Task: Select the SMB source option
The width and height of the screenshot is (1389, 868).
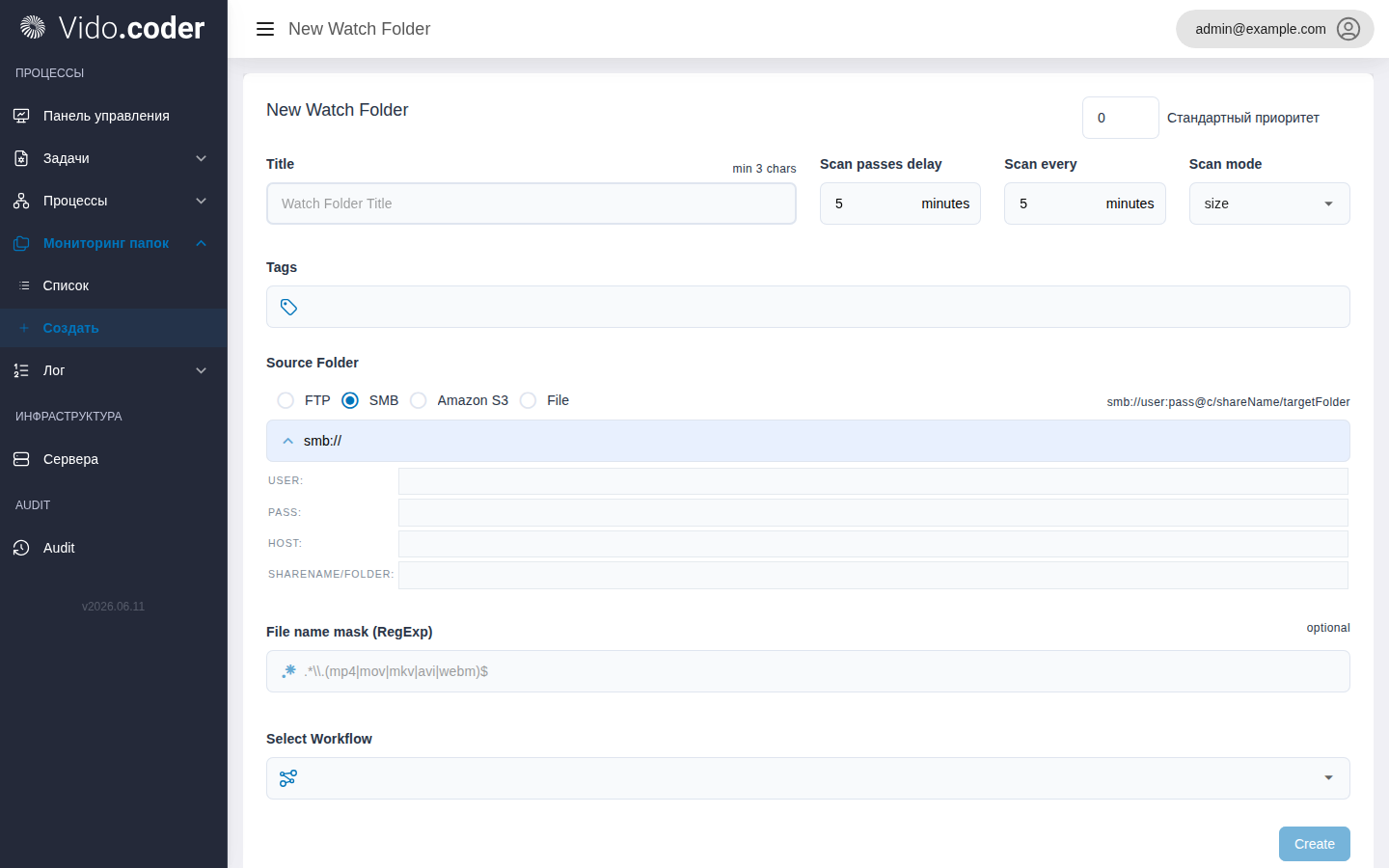Action: pyautogui.click(x=350, y=400)
